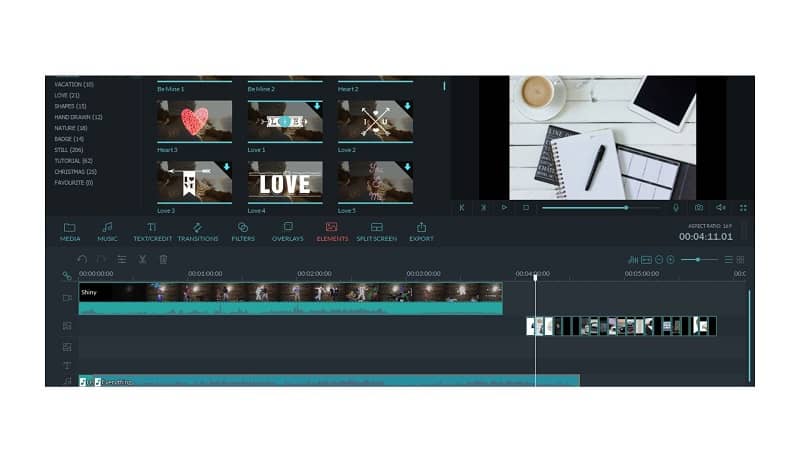800x450 pixels.
Task: Open the OVERLAYS tab
Action: (288, 232)
